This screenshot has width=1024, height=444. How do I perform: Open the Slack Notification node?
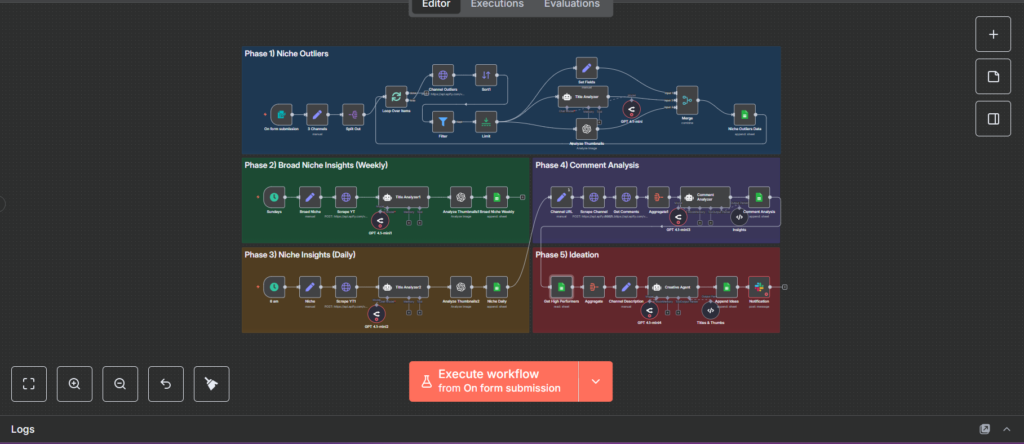tap(759, 287)
